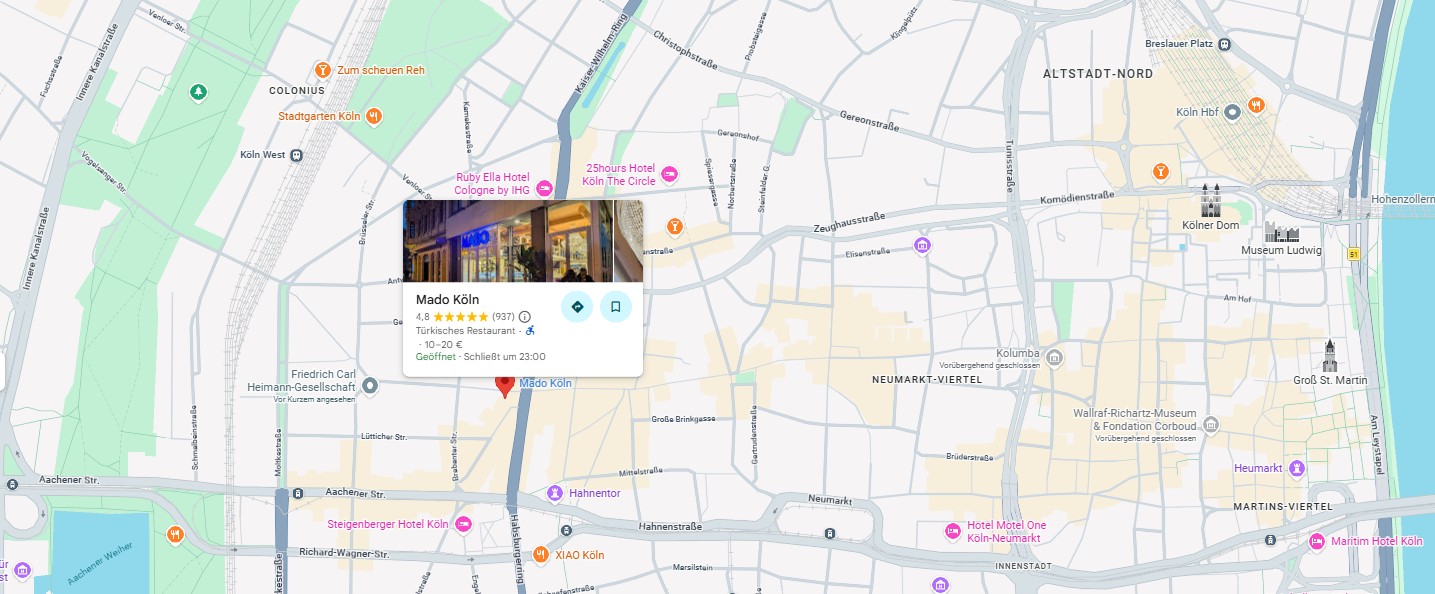The height and width of the screenshot is (594, 1435).
Task: Click the Groß St. Martin church icon
Action: pyautogui.click(x=1330, y=356)
